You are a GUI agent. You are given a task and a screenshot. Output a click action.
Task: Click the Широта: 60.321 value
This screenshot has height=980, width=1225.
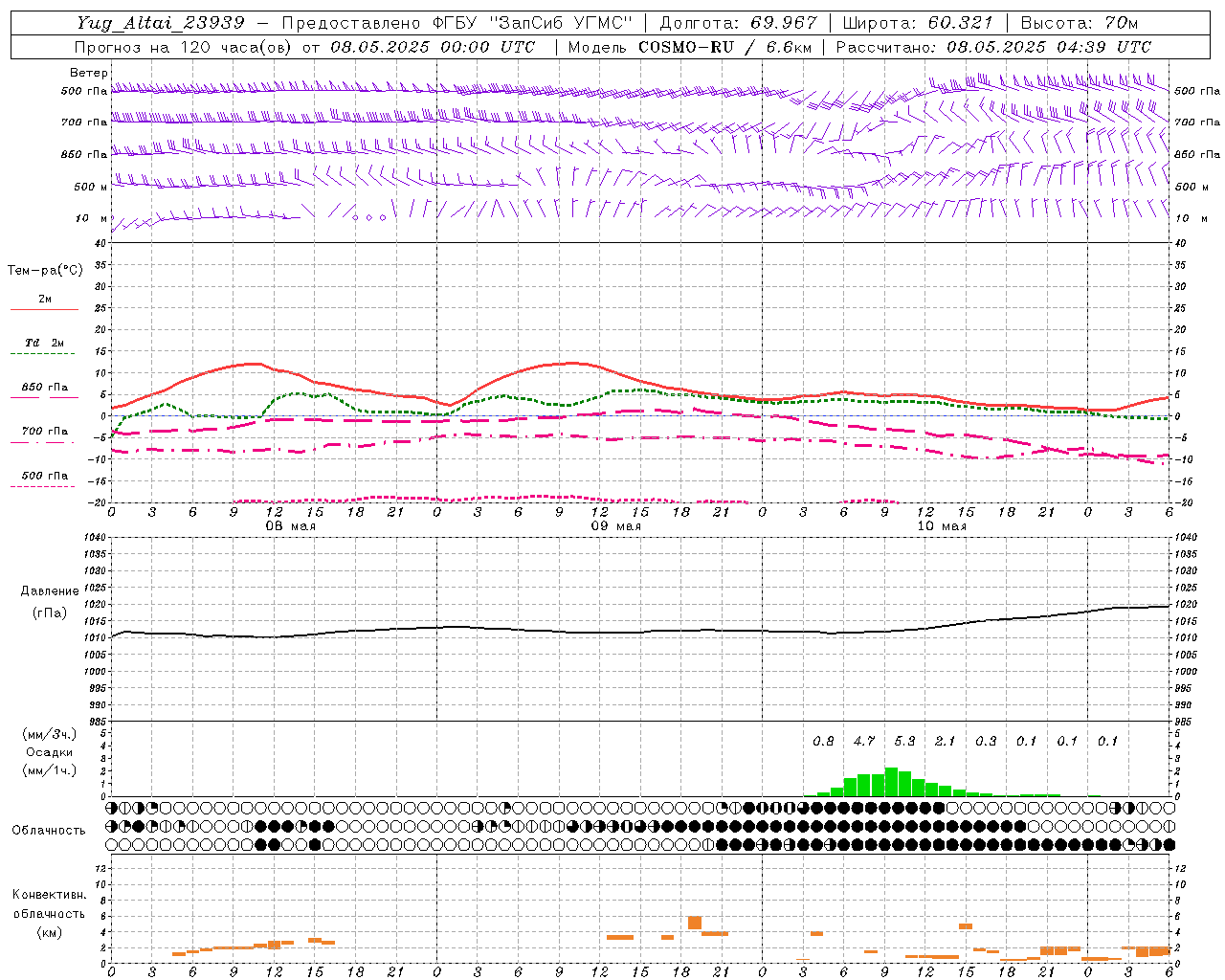point(920,23)
